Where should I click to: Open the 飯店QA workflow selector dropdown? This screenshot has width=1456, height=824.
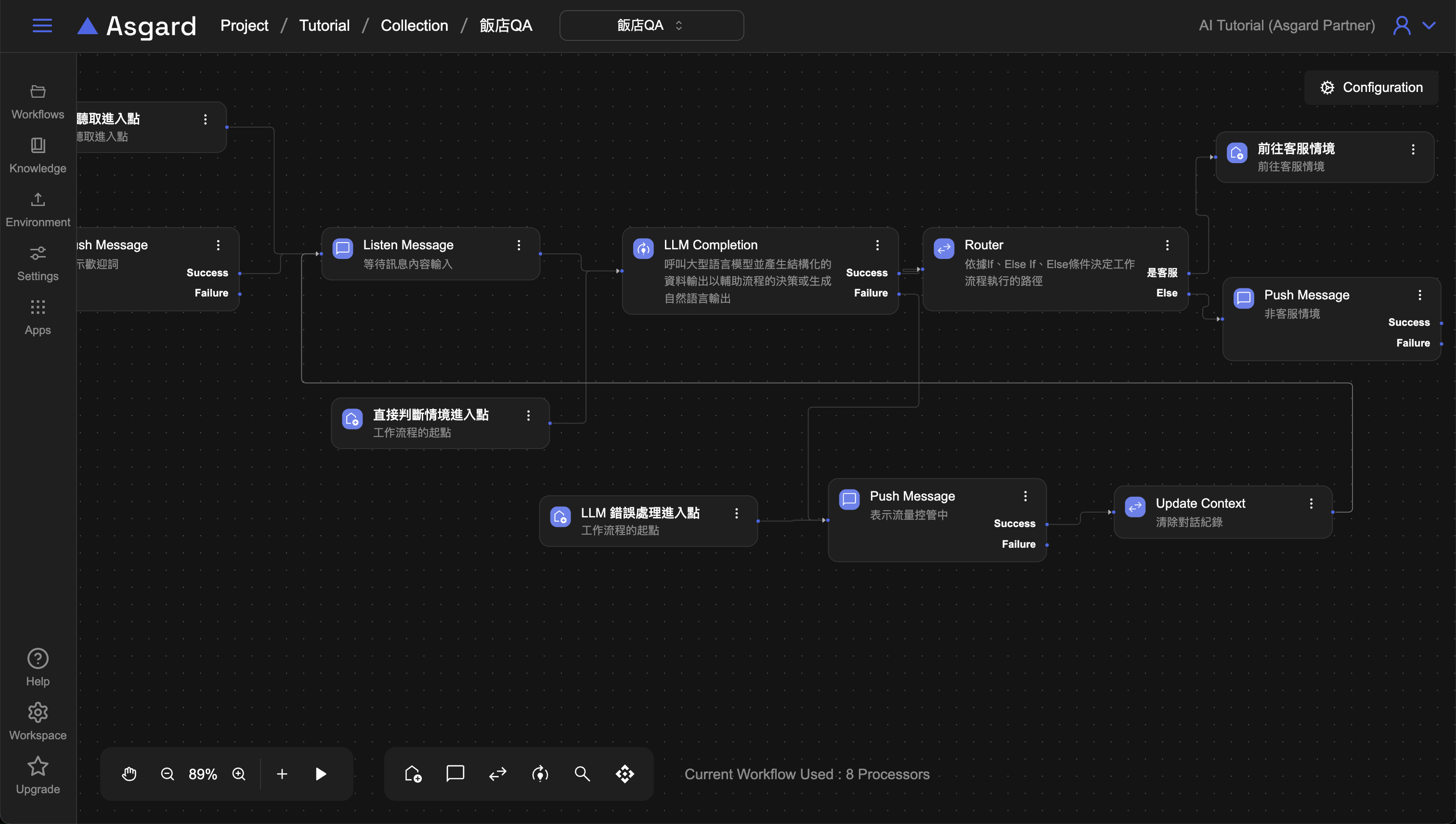(x=651, y=26)
